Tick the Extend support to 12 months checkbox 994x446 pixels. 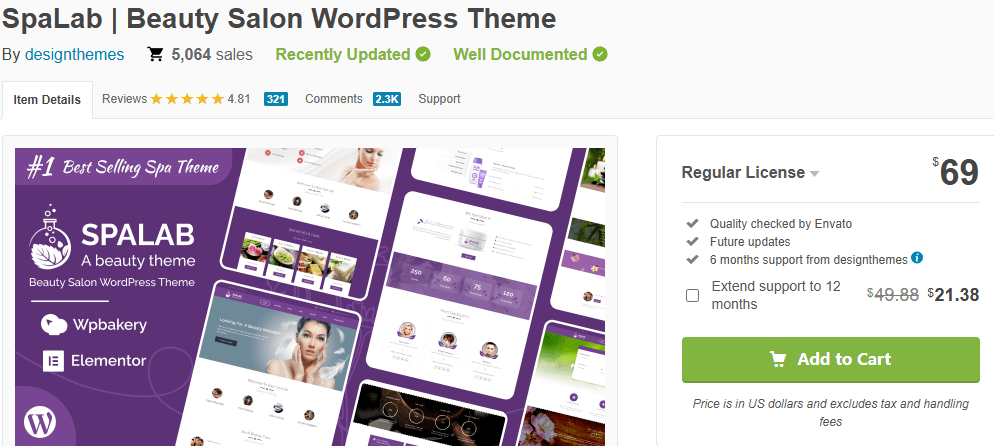693,295
